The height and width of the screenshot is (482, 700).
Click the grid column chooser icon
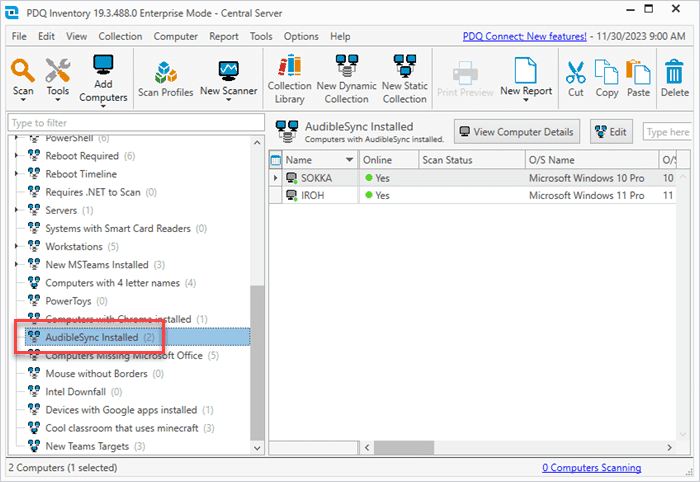tap(276, 160)
